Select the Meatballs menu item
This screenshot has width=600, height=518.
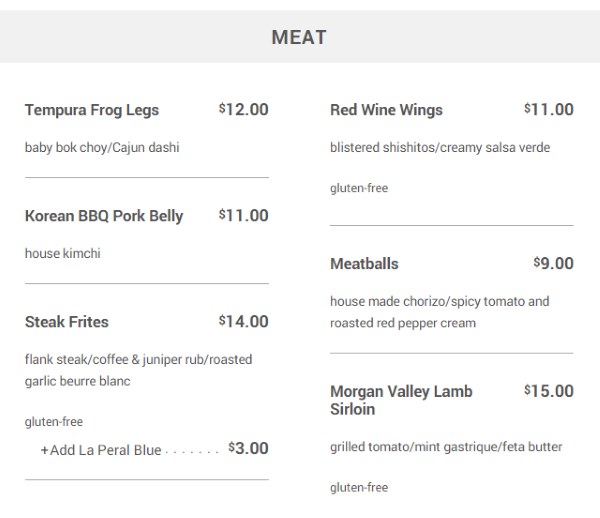[364, 264]
